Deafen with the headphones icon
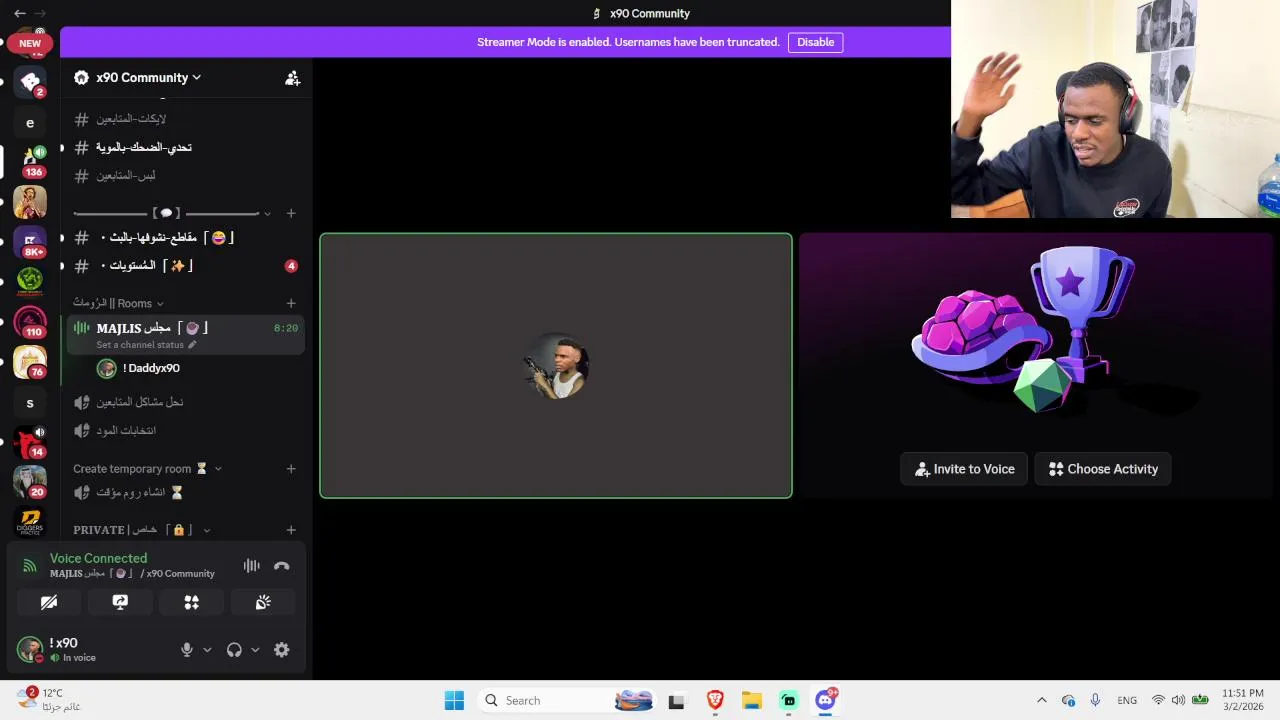Viewport: 1280px width, 720px height. [234, 650]
